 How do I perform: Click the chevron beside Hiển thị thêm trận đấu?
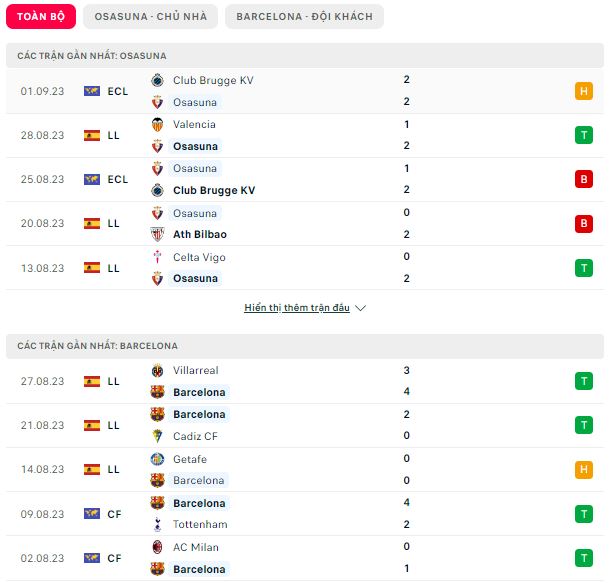coord(361,308)
